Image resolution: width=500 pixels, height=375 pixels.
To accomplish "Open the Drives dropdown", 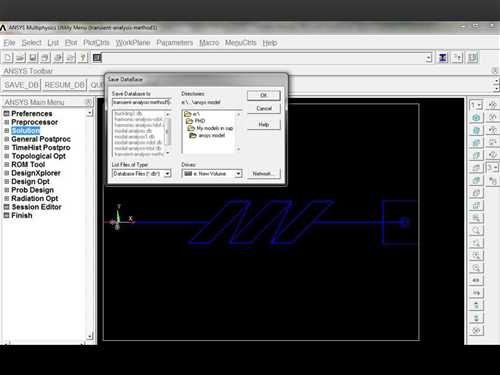I will pos(238,173).
